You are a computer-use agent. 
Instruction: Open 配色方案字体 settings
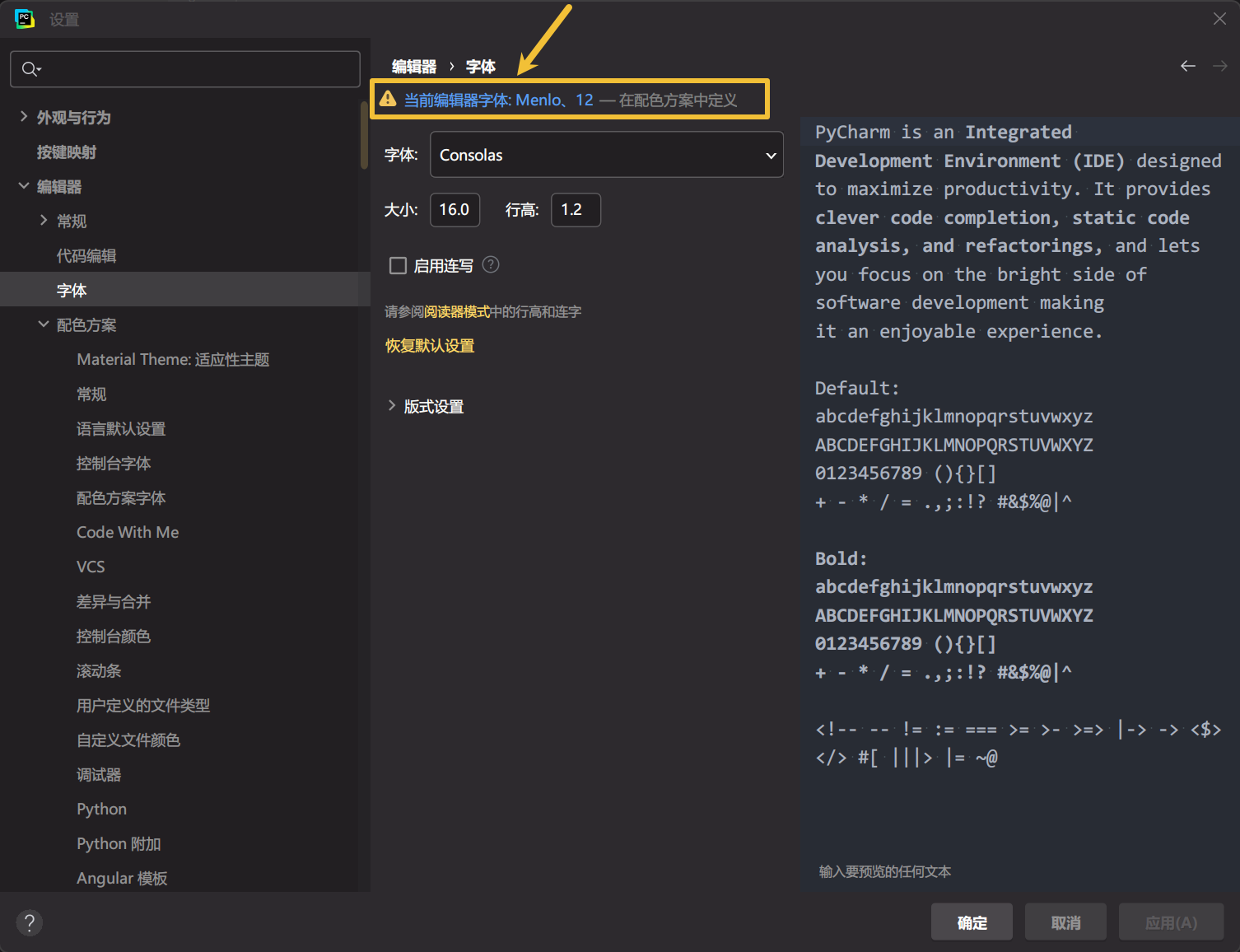(x=121, y=498)
